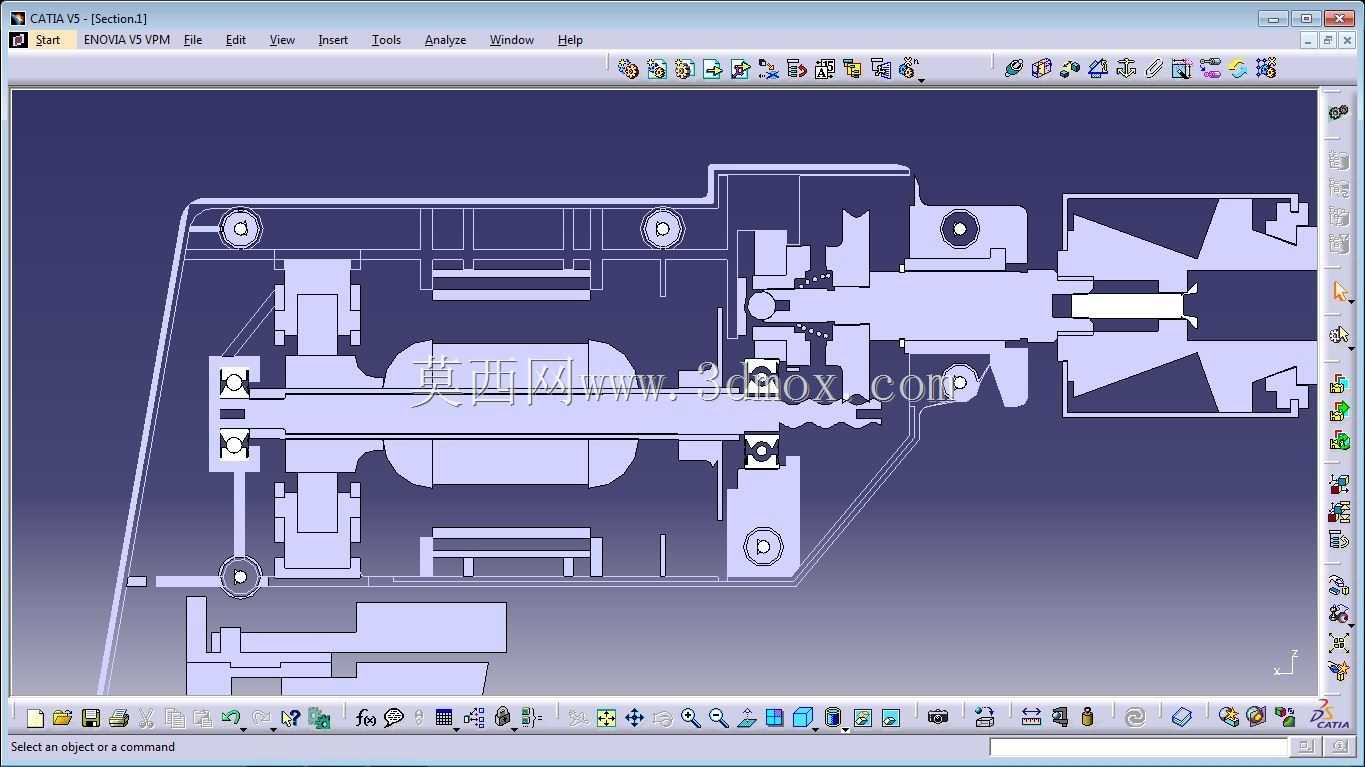Image resolution: width=1365 pixels, height=767 pixels.
Task: Open a file with the folder icon
Action: tap(62, 718)
